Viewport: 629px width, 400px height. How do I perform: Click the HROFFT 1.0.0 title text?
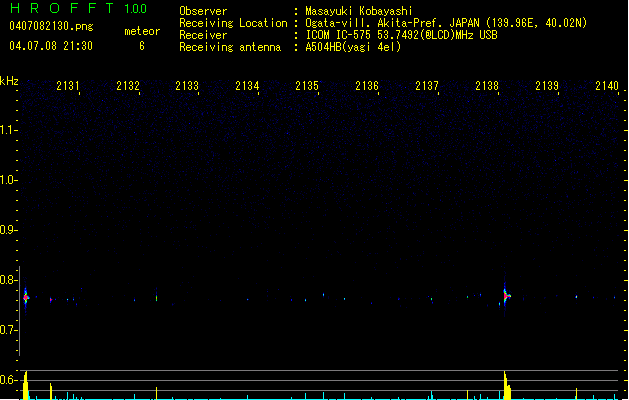click(x=79, y=8)
